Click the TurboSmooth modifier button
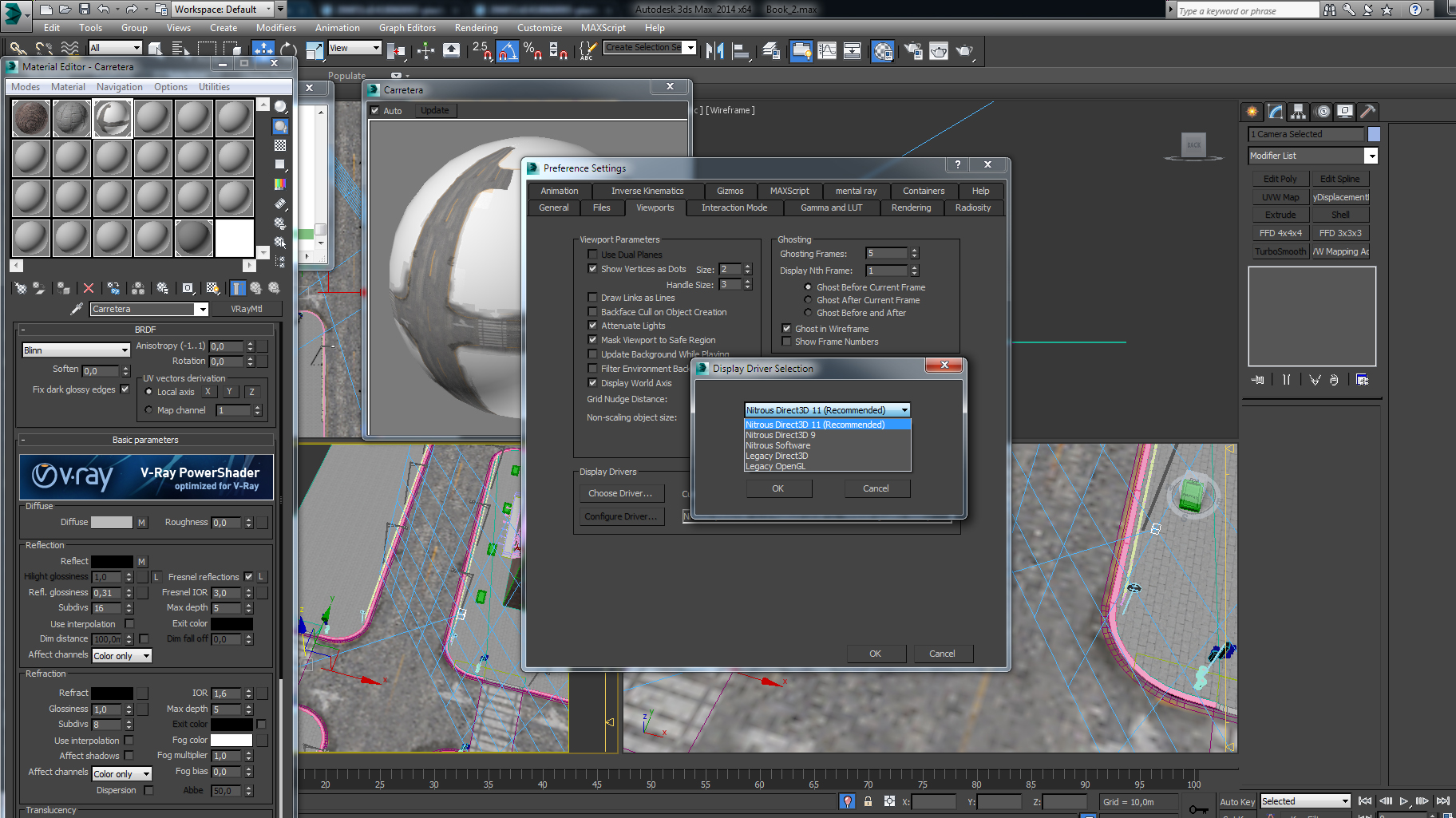This screenshot has height=818, width=1456. click(x=1280, y=251)
